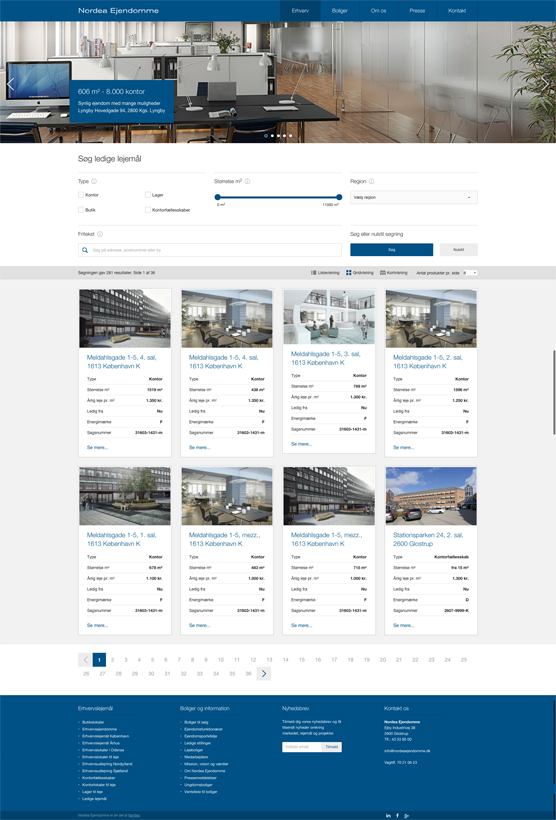Image resolution: width=556 pixels, height=820 pixels.
Task: Click the blue Søg button
Action: click(x=392, y=250)
